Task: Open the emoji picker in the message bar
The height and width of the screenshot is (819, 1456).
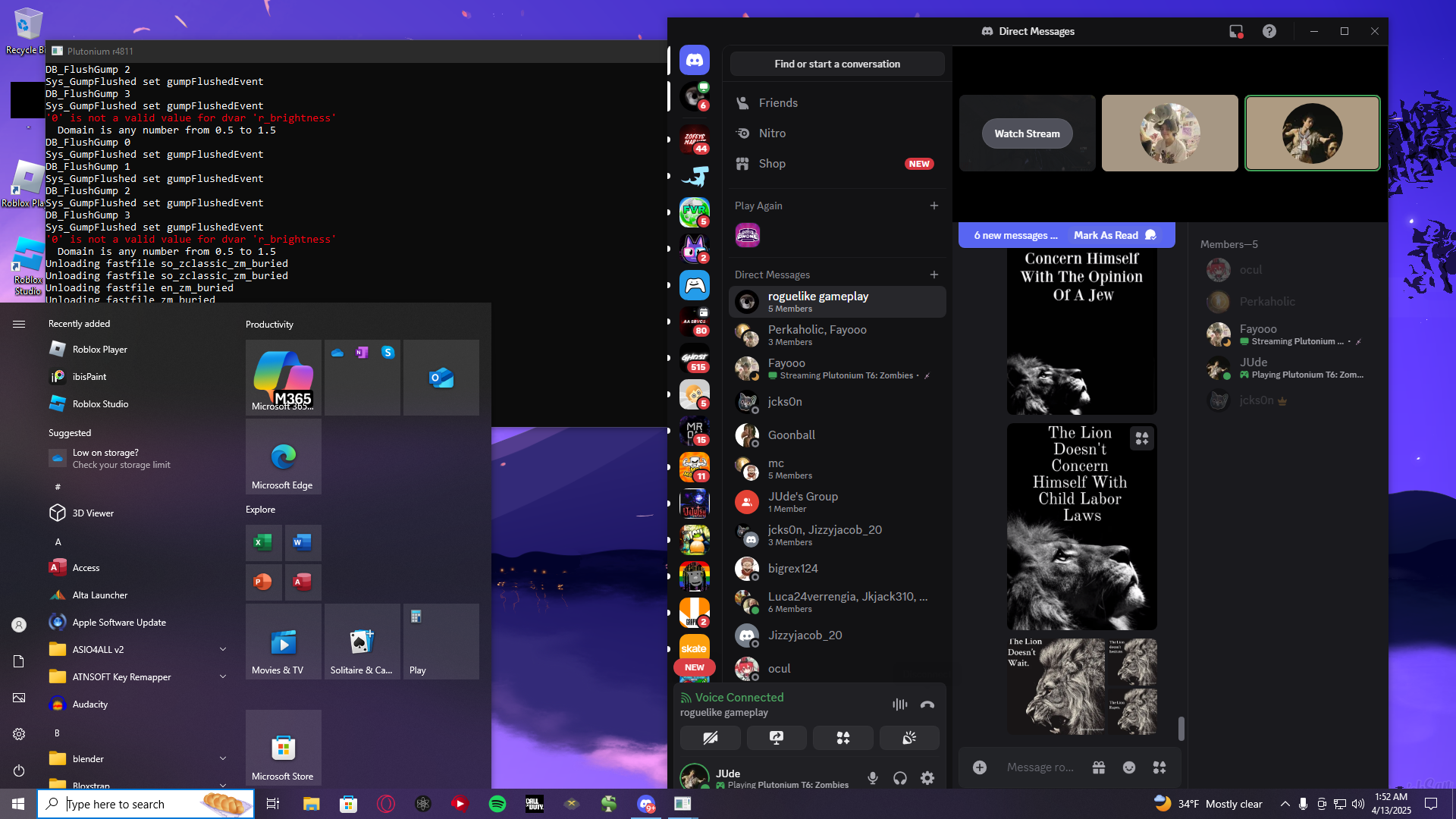Action: coord(1128,767)
